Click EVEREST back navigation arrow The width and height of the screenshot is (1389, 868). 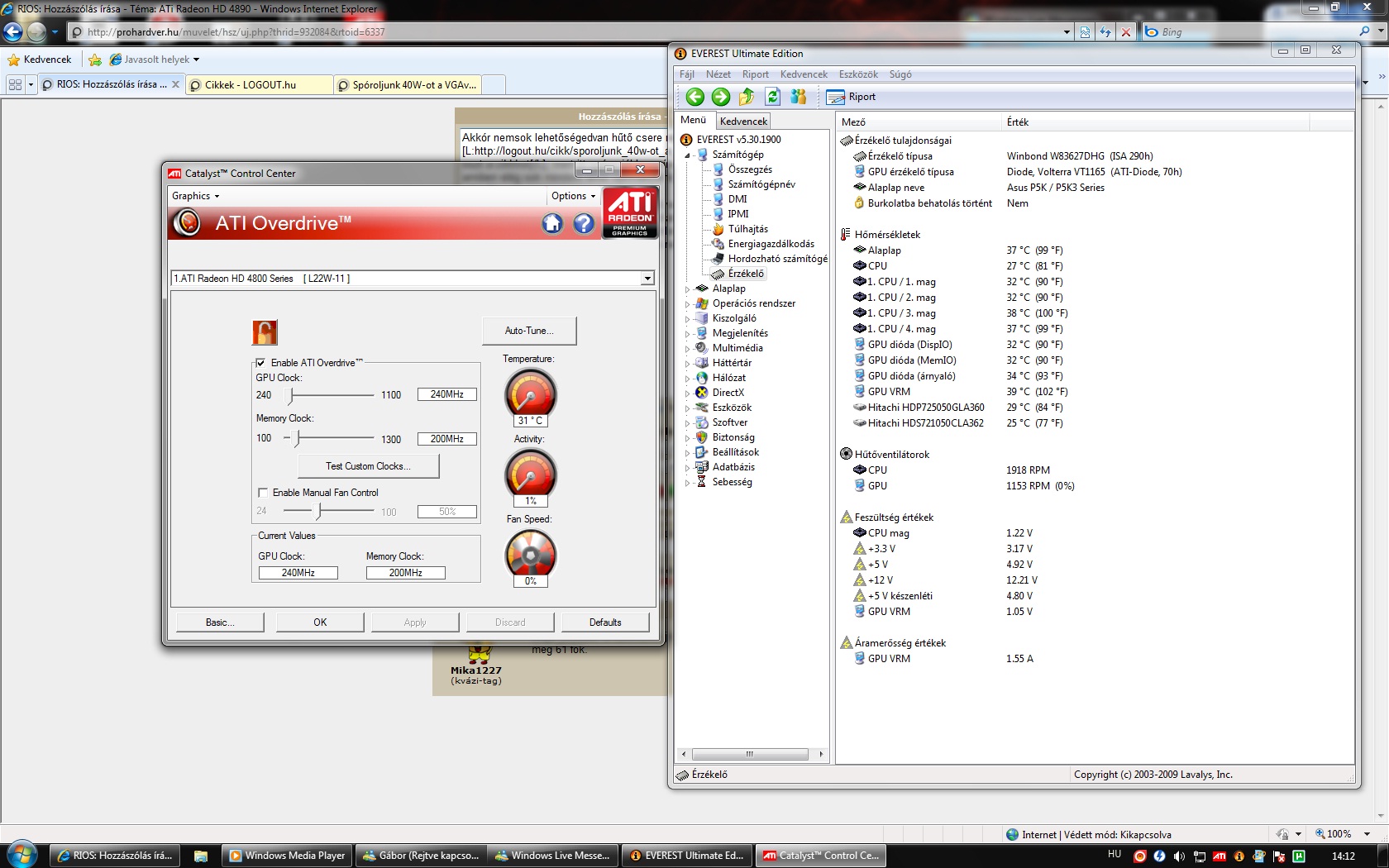694,97
